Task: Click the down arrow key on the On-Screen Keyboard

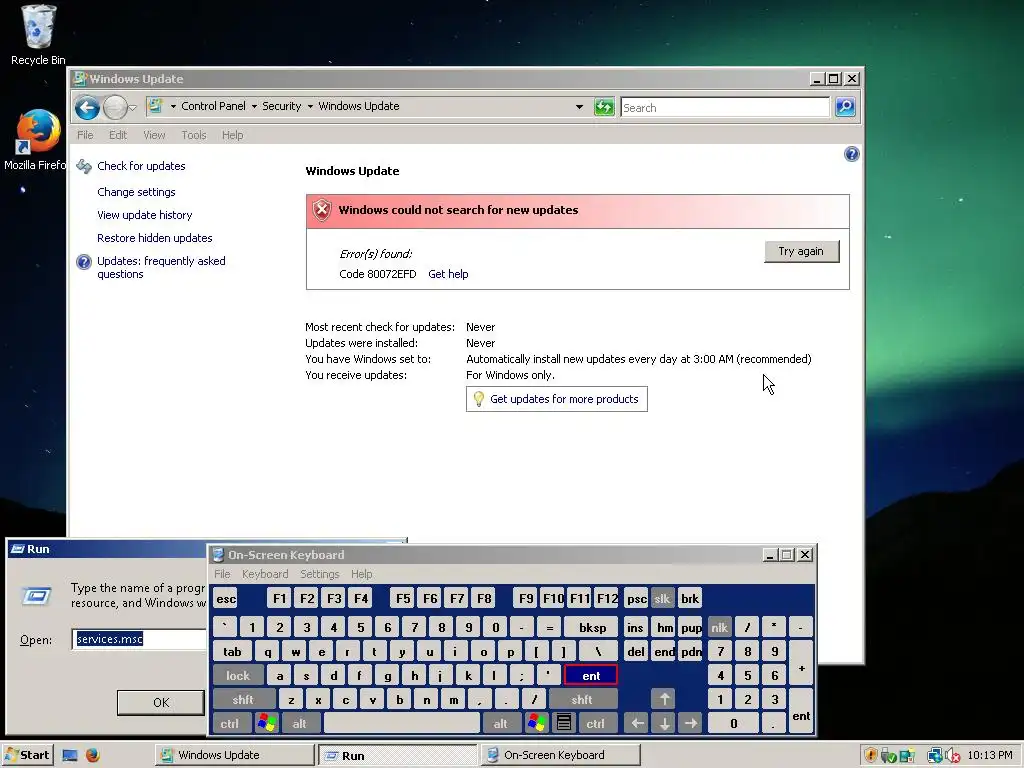Action: (x=664, y=723)
